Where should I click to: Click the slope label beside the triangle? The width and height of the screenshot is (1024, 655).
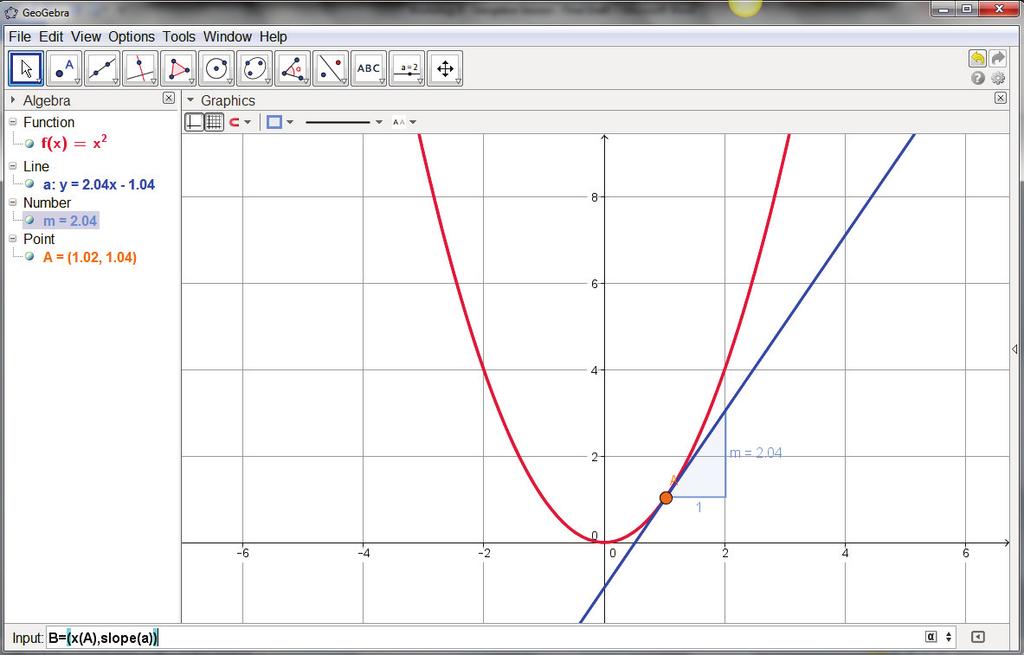click(756, 453)
